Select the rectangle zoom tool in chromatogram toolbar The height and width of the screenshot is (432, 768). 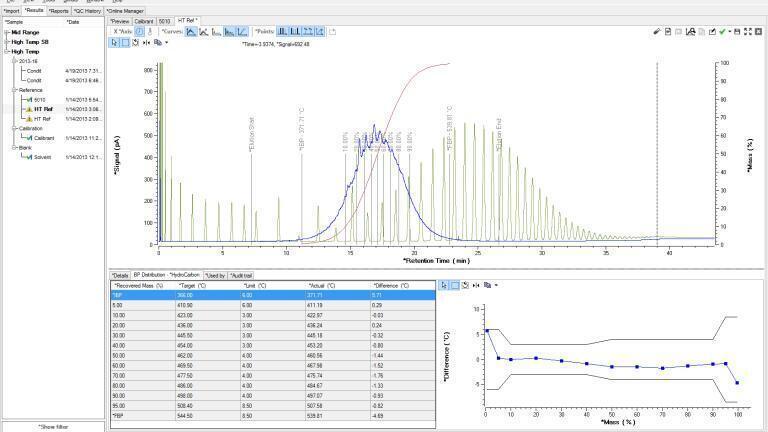click(x=125, y=43)
